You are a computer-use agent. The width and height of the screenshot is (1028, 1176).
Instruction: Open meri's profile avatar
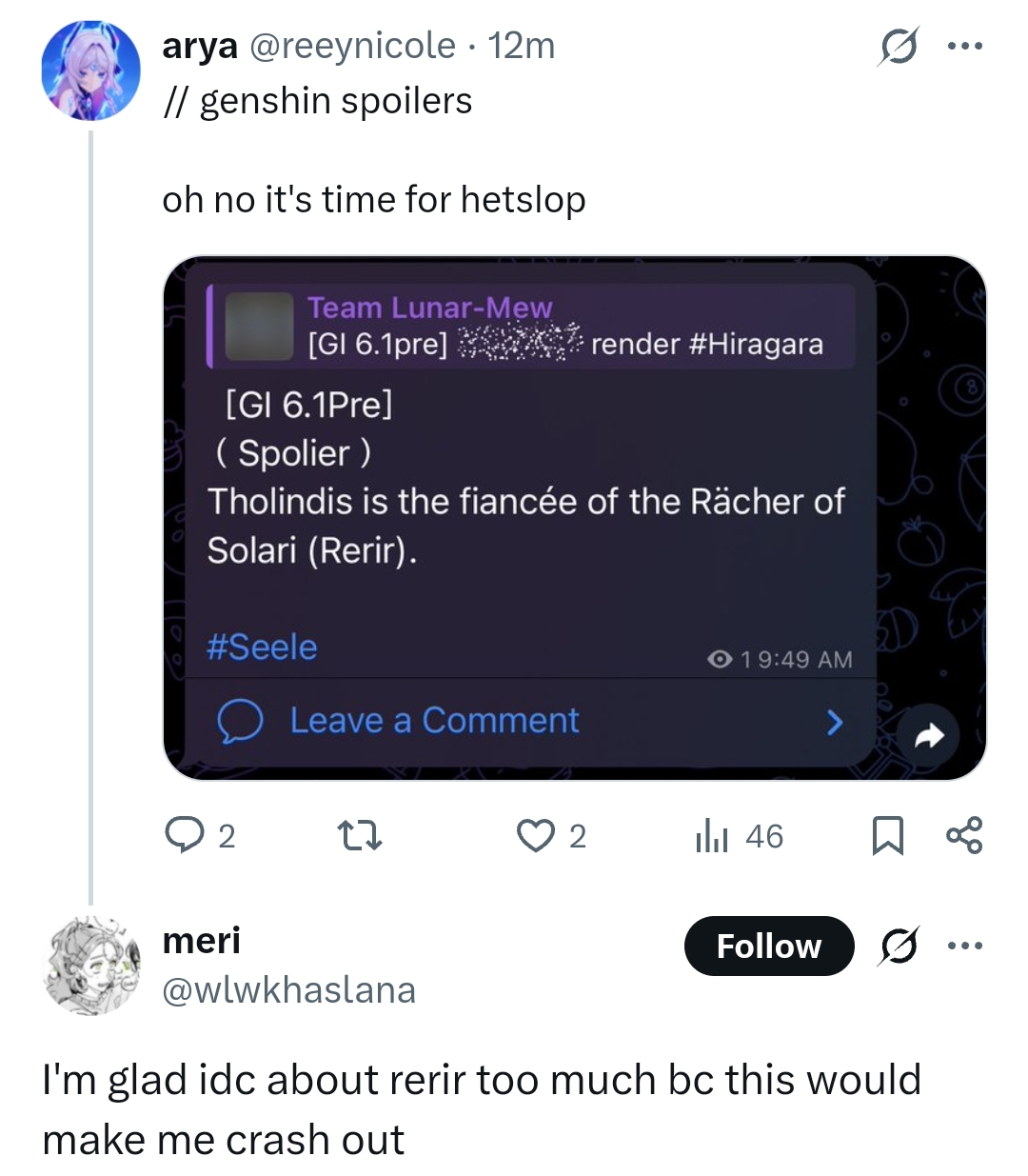click(91, 966)
